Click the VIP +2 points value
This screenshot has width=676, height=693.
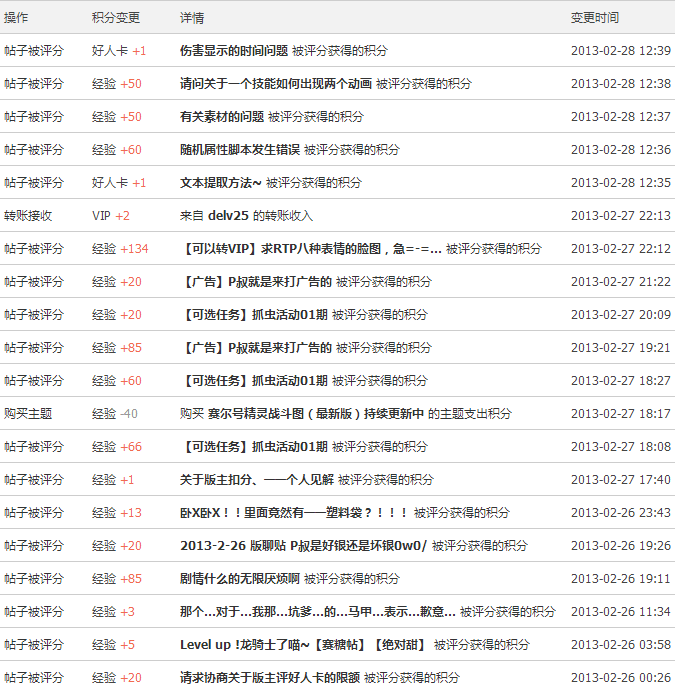pos(111,216)
